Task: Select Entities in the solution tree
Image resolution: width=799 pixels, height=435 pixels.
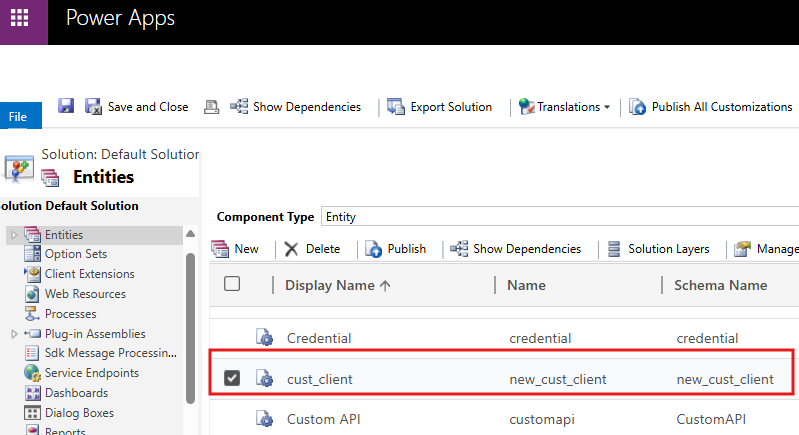Action: click(x=64, y=235)
